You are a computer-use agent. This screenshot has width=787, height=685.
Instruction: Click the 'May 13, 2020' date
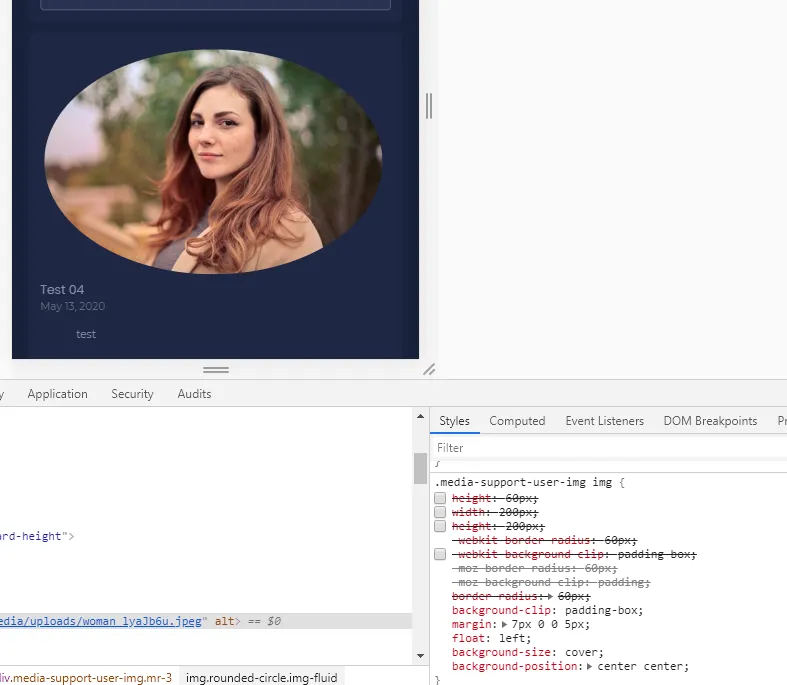tap(73, 306)
